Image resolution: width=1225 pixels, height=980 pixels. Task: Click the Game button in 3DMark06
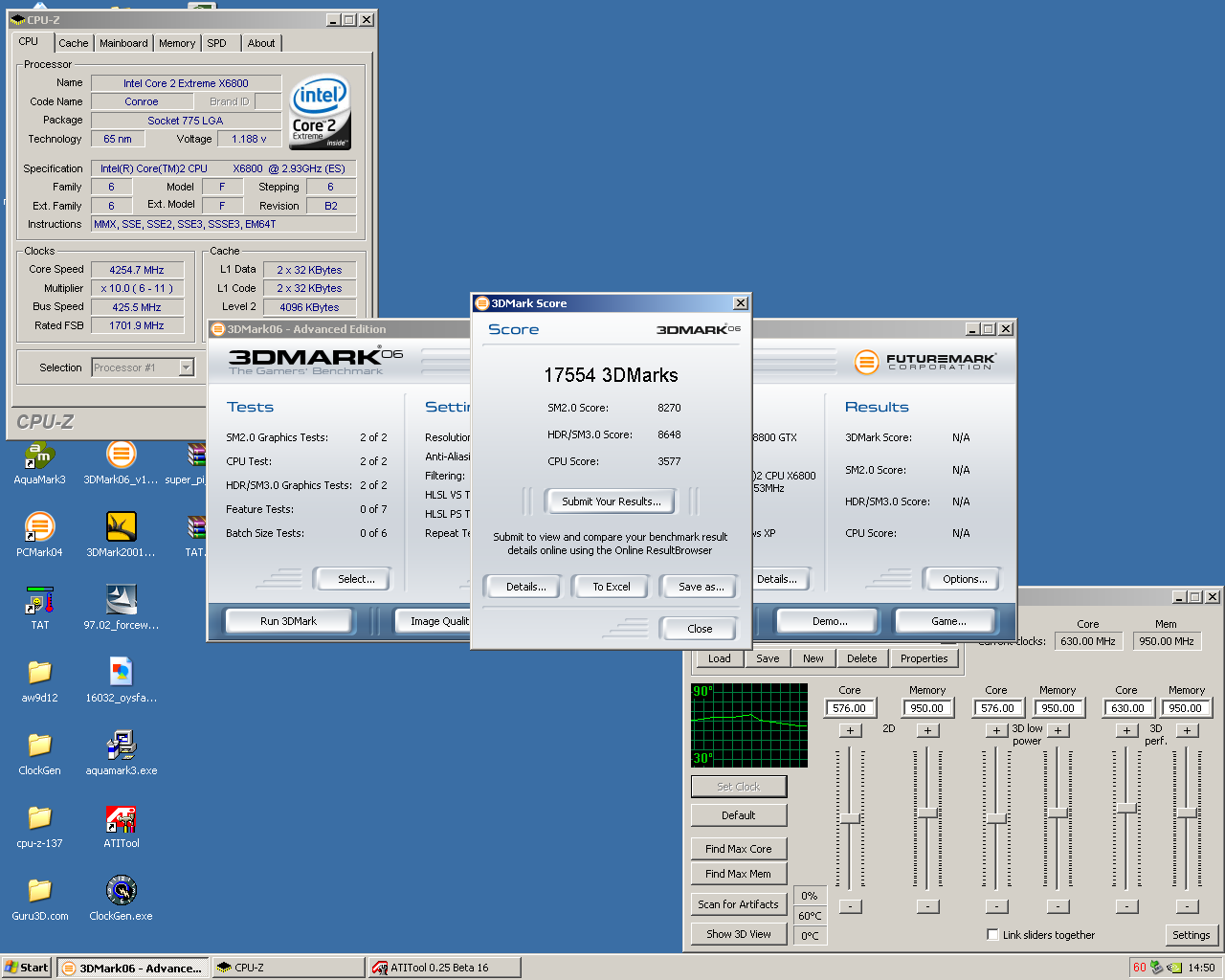click(x=948, y=621)
